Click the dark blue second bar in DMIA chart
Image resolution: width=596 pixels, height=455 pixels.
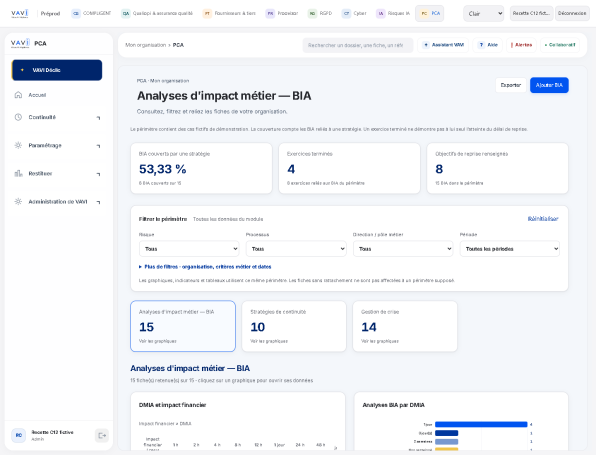tap(447, 433)
